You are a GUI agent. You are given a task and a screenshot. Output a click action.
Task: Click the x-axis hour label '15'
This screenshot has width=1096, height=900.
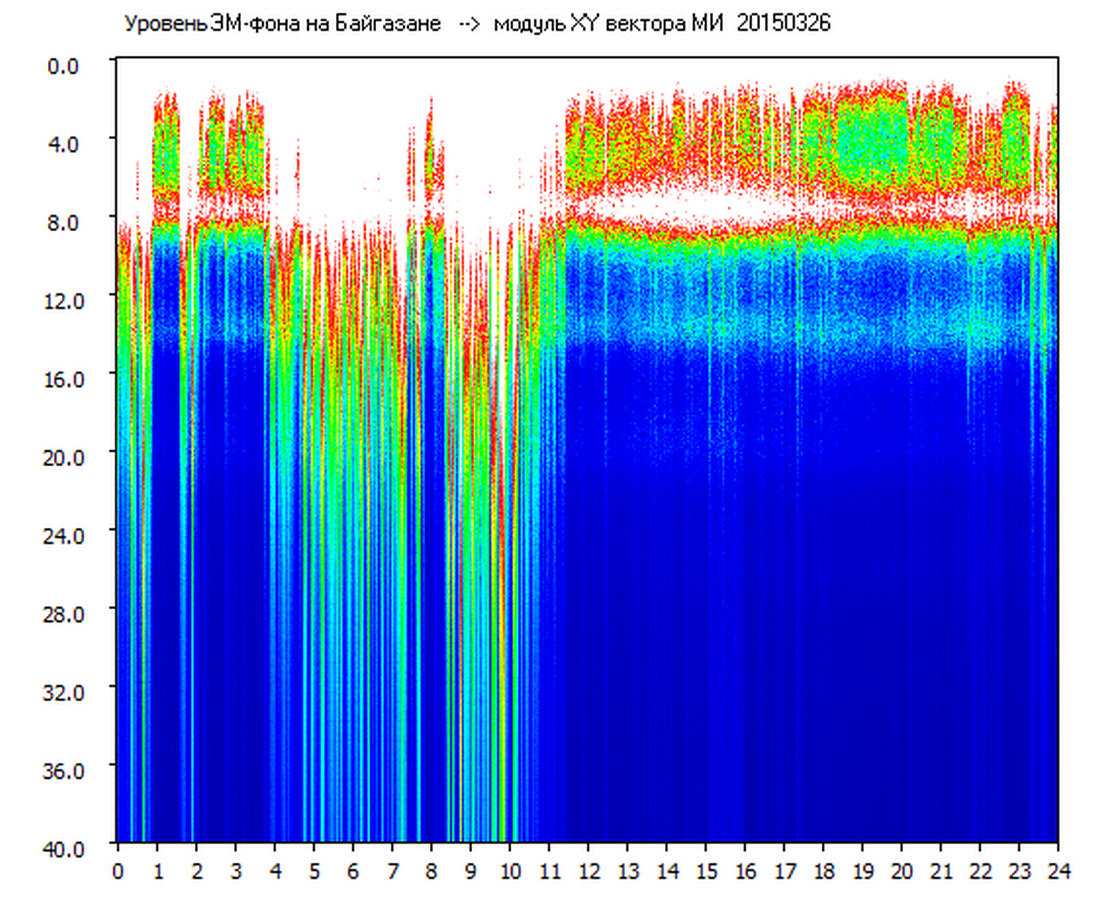(x=707, y=871)
